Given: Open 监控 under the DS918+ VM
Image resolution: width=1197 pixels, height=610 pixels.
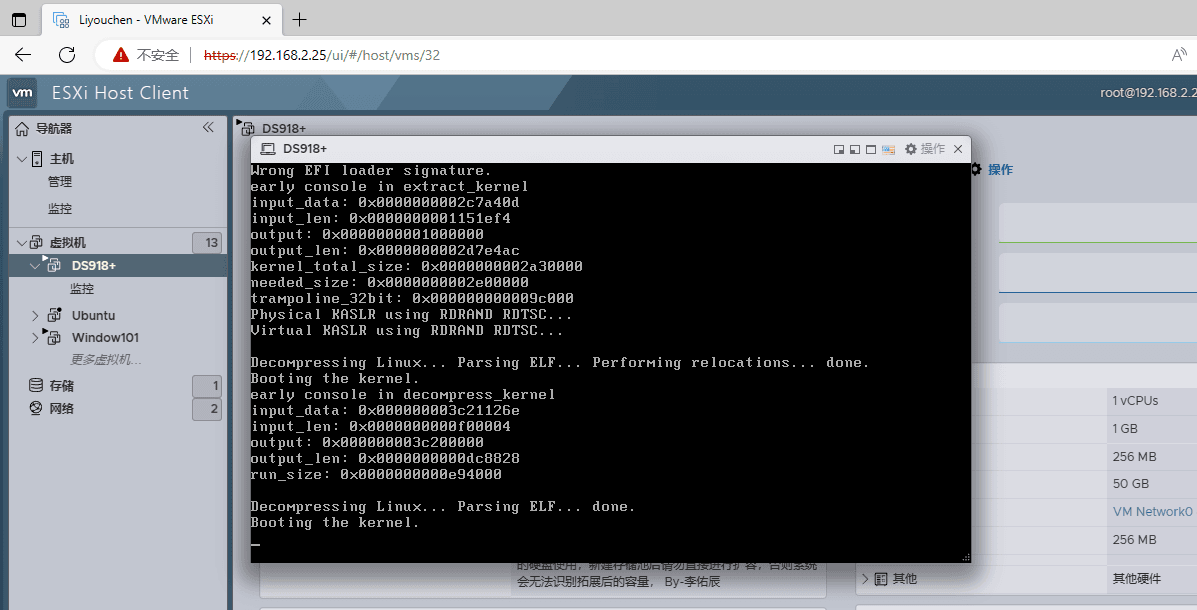Looking at the screenshot, I should (x=82, y=289).
